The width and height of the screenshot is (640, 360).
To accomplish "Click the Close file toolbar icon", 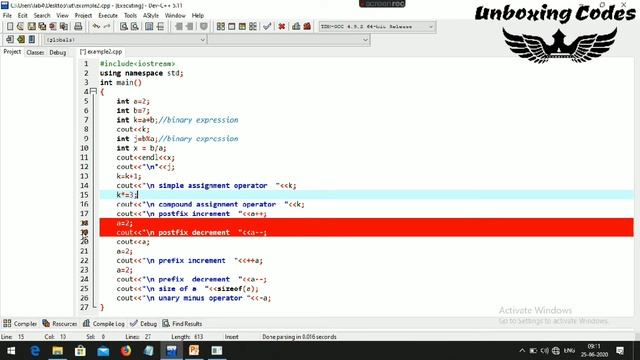I will 53,27.
